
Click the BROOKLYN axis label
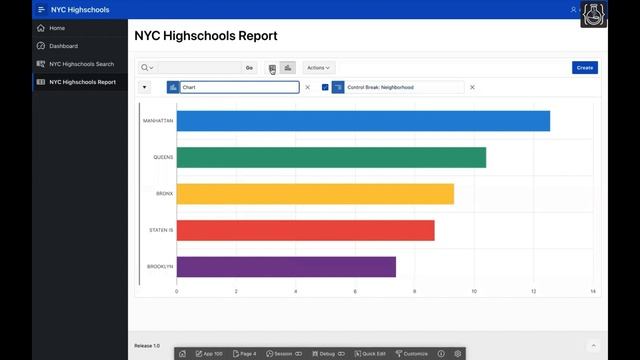pyautogui.click(x=160, y=267)
